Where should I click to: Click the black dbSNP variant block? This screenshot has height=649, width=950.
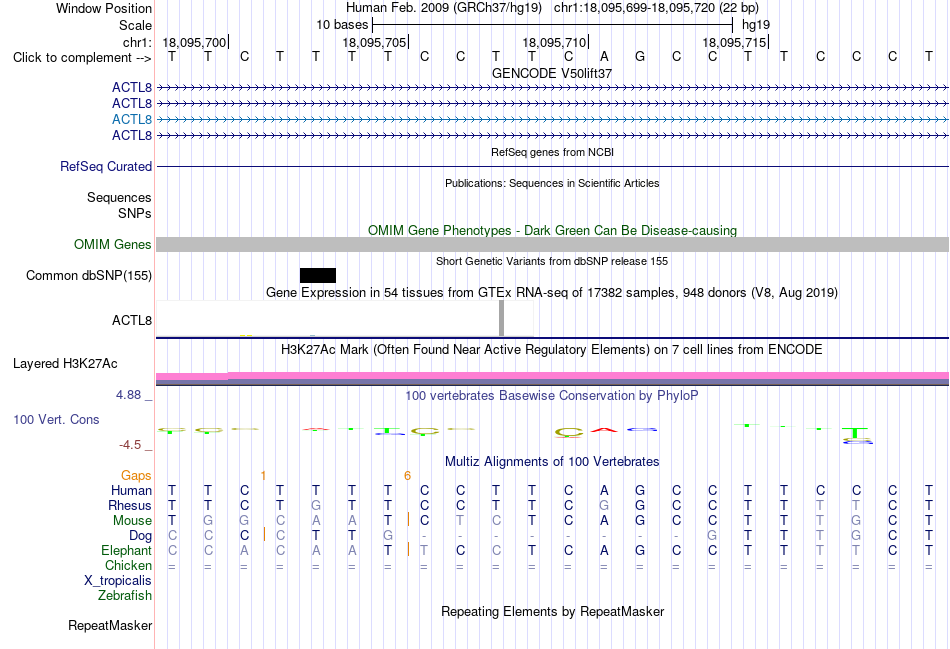[x=317, y=276]
